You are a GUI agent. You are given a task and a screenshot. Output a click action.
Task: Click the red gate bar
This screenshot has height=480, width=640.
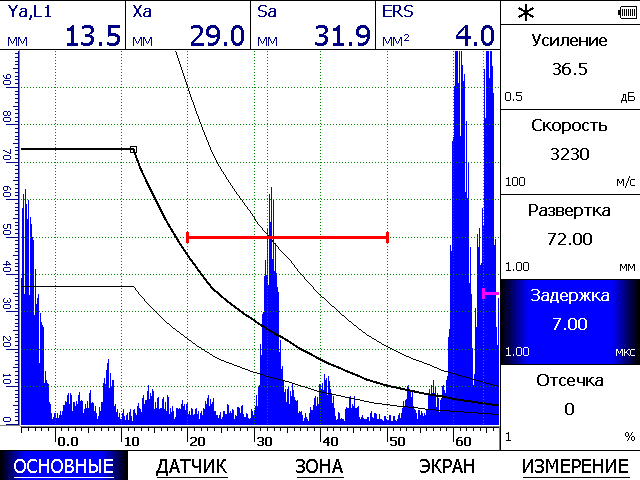[287, 237]
